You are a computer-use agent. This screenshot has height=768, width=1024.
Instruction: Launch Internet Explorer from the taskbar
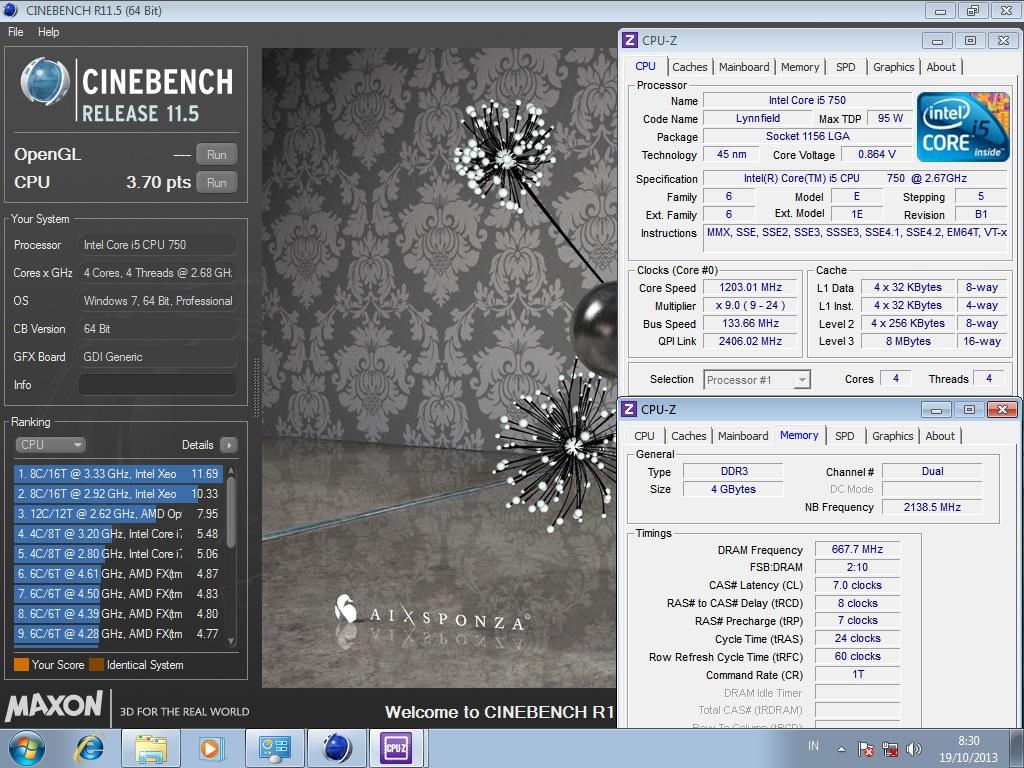89,748
